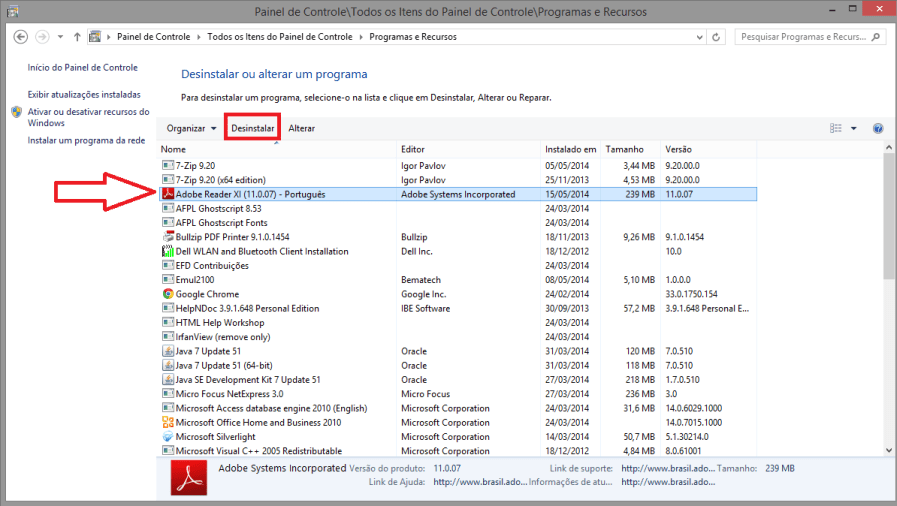Refresh the Programas e Recursos view

coord(716,37)
